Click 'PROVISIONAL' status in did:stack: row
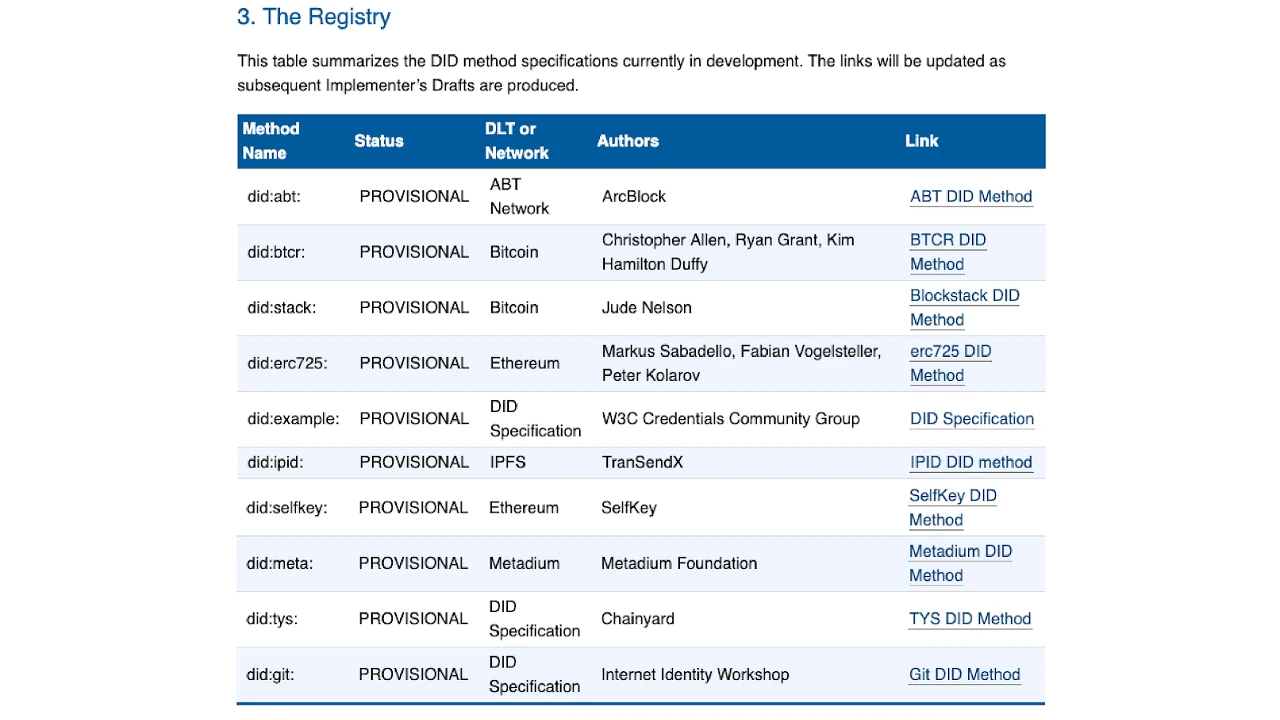Screen dimensions: 1280x720 click(414, 308)
